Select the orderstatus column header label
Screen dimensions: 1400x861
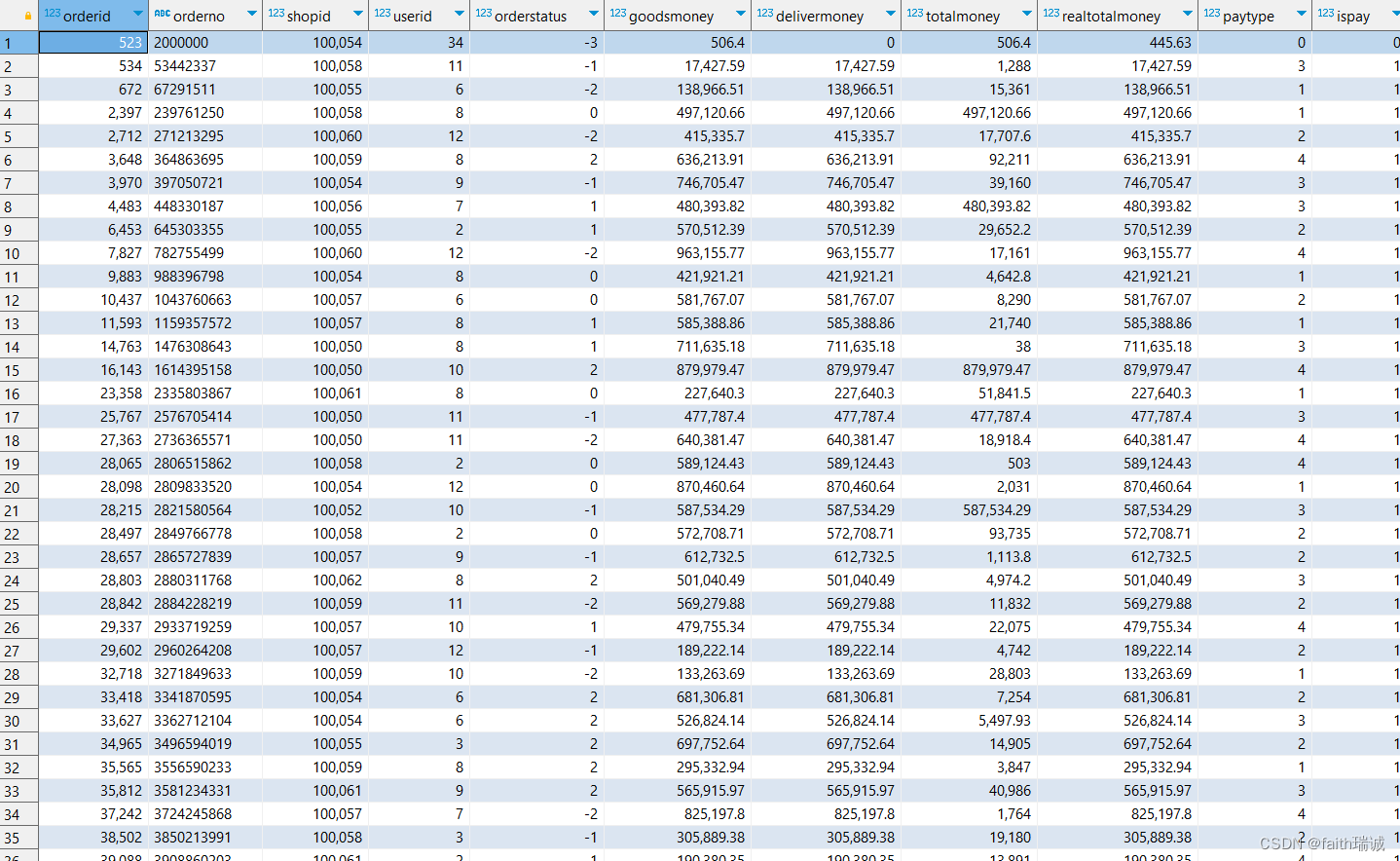point(531,16)
